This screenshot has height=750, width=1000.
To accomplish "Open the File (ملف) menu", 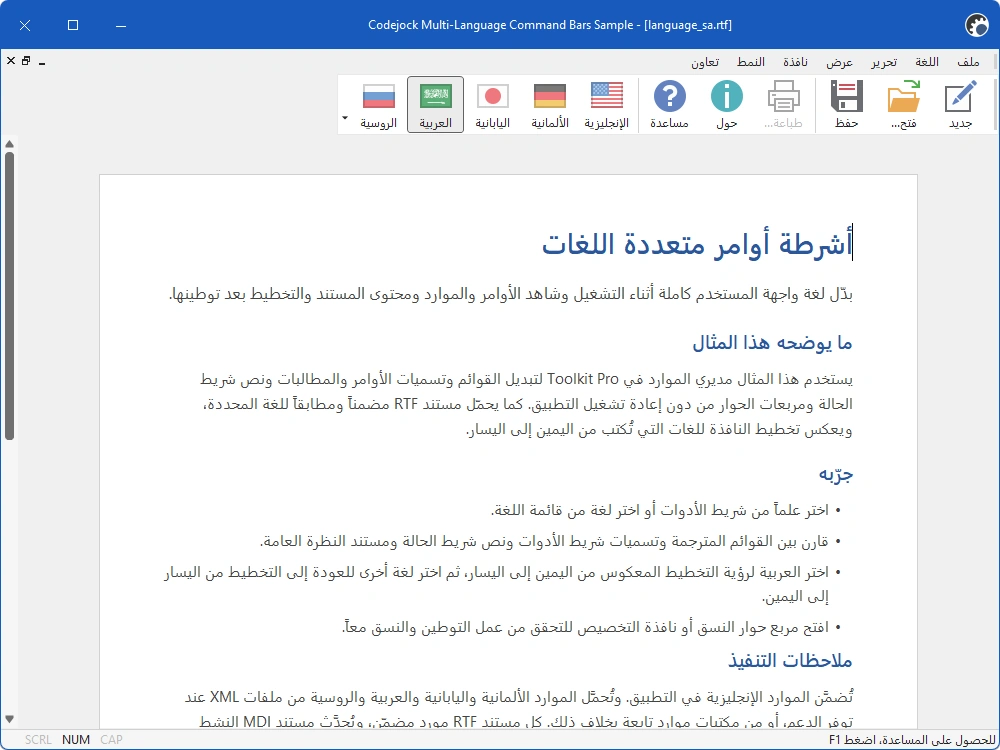I will 968,62.
